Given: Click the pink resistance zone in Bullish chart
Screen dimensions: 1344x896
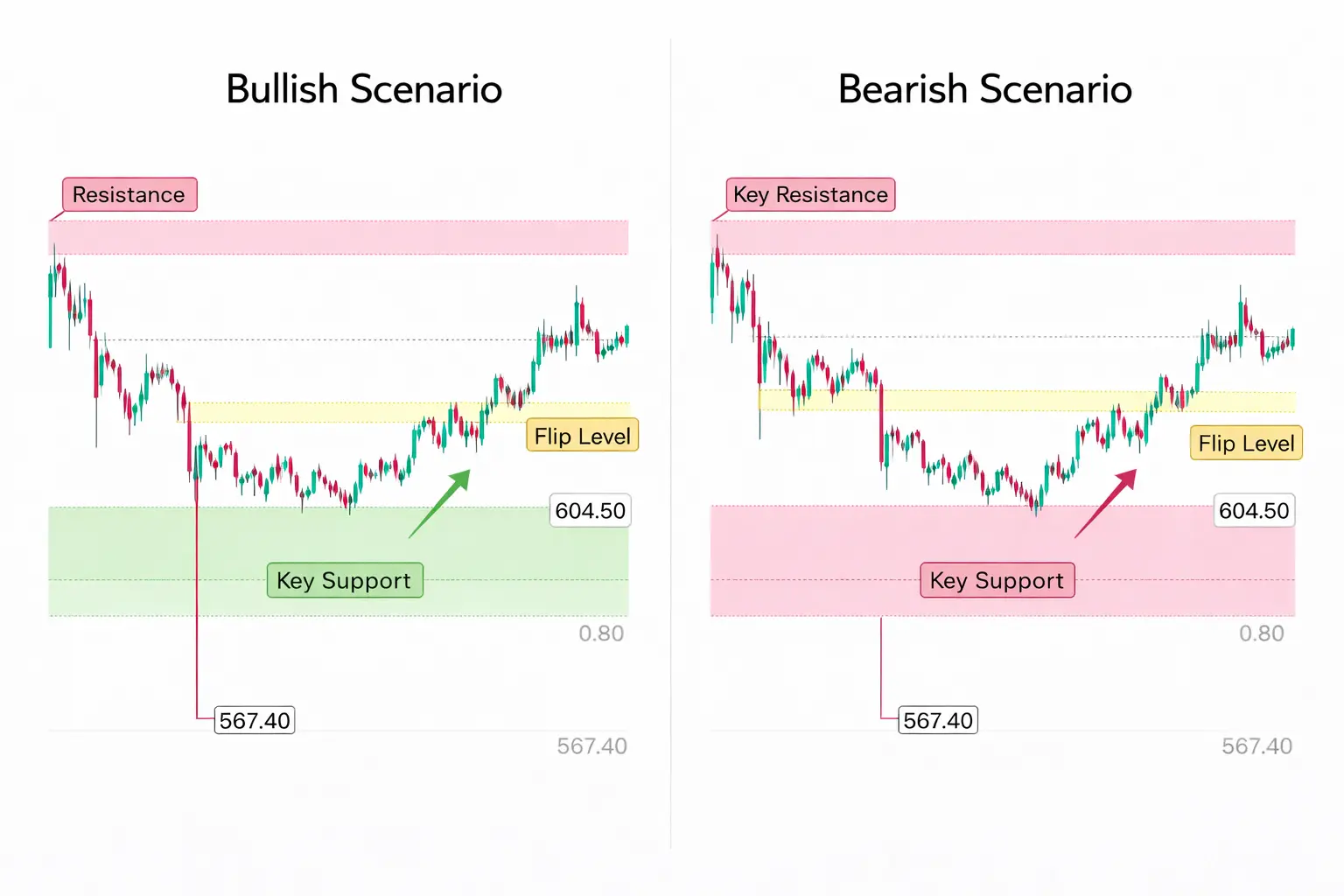Looking at the screenshot, I should (350, 237).
